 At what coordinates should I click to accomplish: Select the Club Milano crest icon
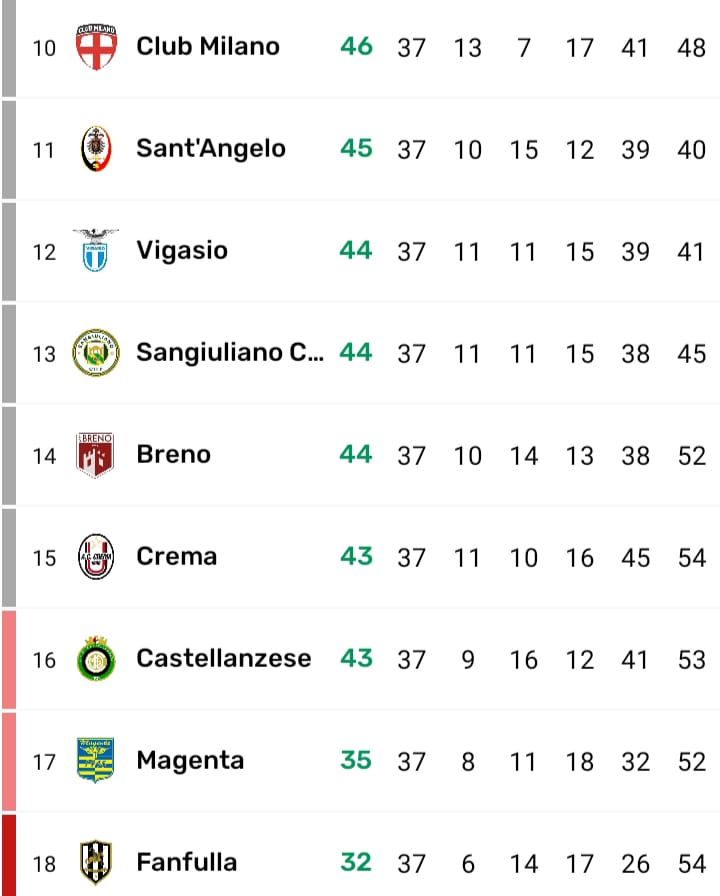click(x=97, y=44)
